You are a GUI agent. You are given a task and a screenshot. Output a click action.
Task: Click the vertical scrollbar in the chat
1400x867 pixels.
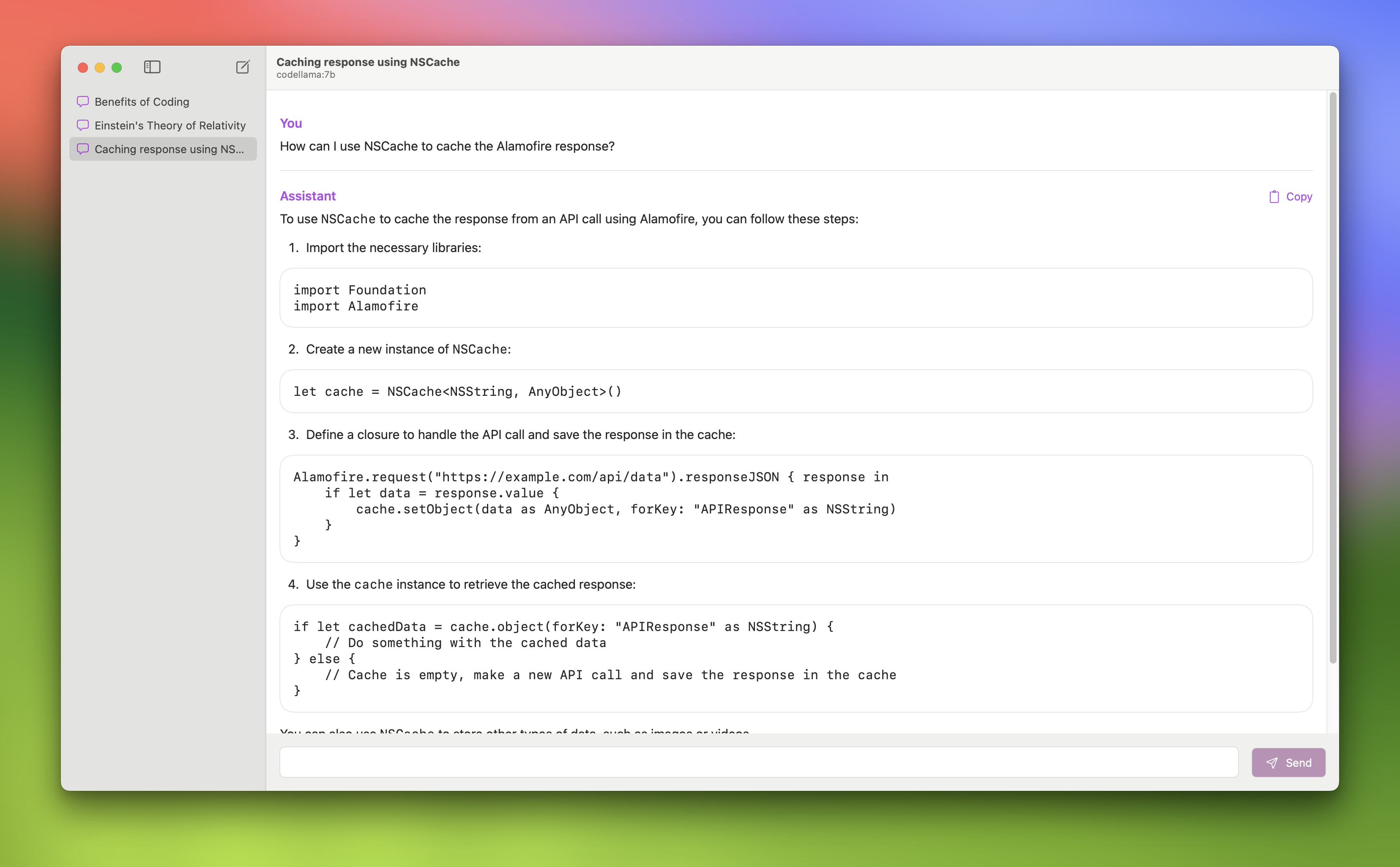coord(1332,379)
